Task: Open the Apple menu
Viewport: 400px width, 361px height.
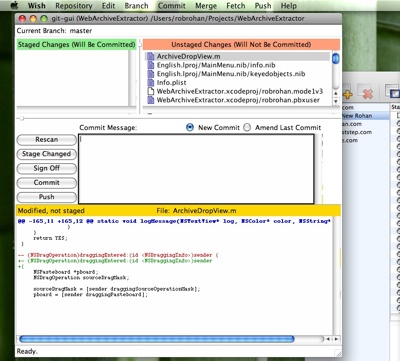Action: pyautogui.click(x=14, y=6)
